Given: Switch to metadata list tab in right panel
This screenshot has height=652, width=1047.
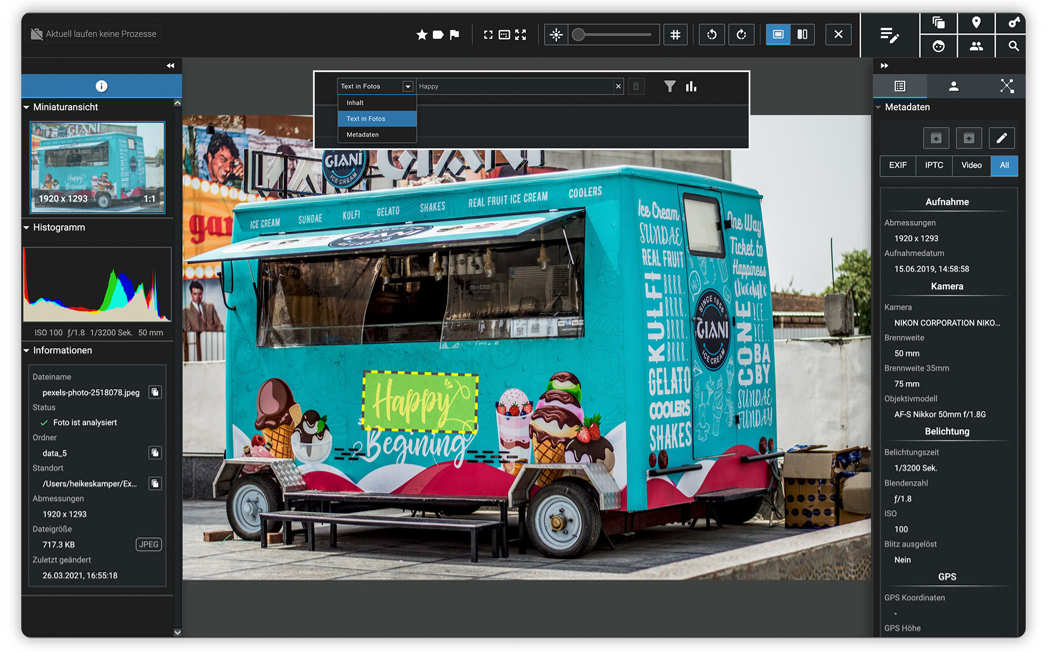Looking at the screenshot, I should [899, 86].
